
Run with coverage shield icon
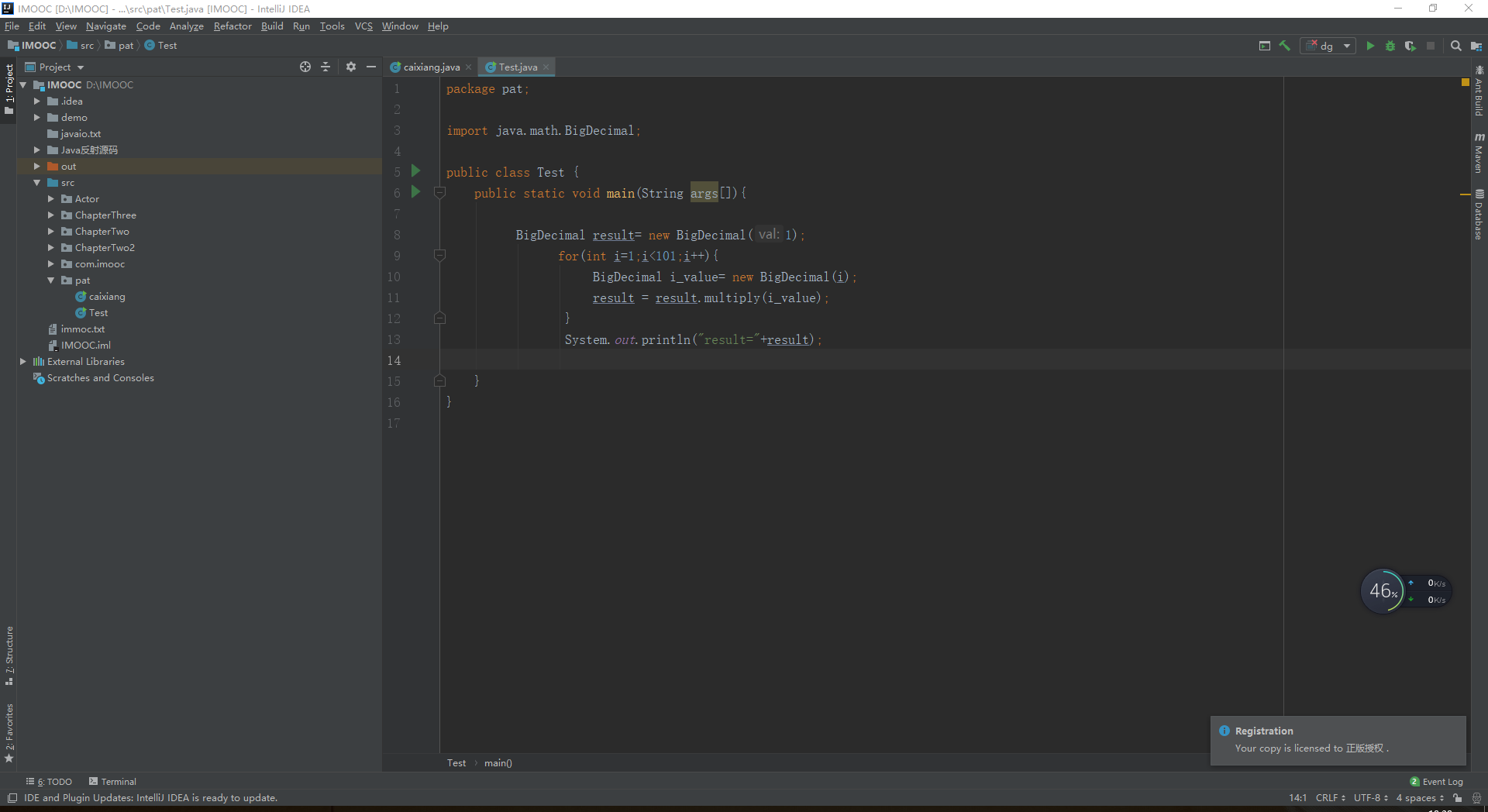1410,46
